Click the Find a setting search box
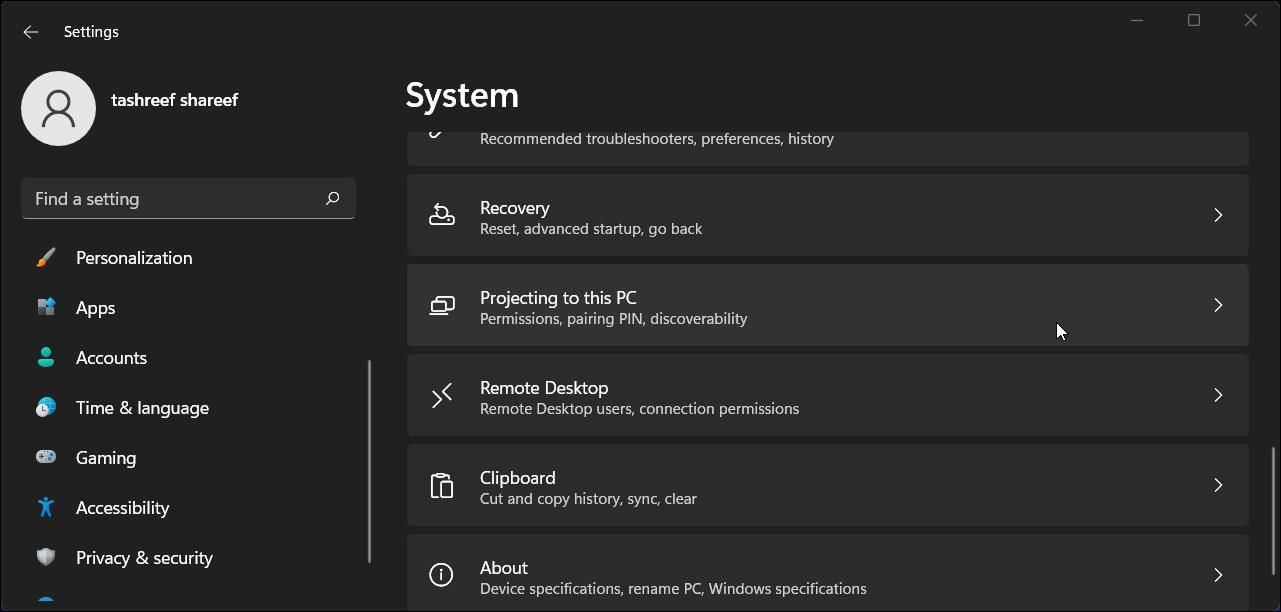The image size is (1281, 612). pos(188,199)
